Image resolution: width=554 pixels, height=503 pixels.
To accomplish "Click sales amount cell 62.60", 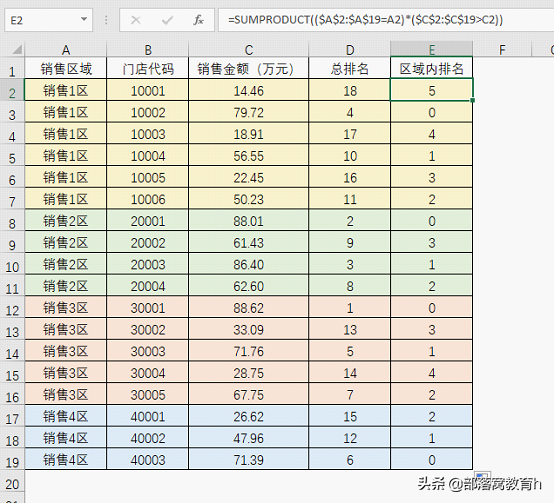I will (x=249, y=286).
